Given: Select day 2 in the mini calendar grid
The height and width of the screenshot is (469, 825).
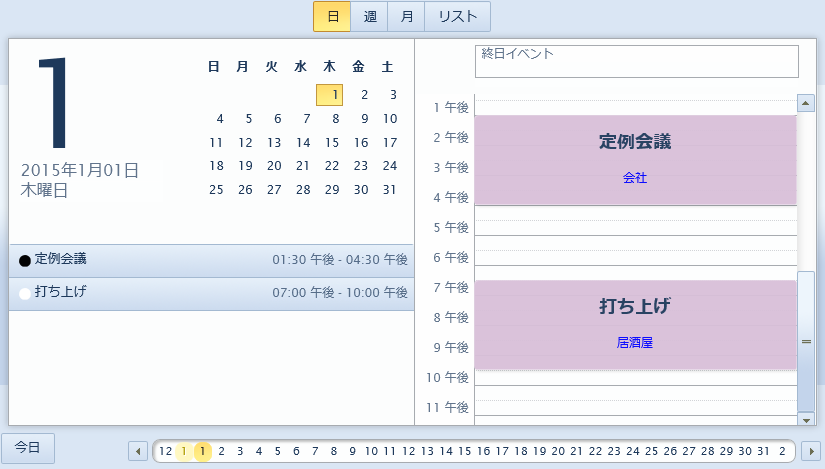Looking at the screenshot, I should click(364, 95).
